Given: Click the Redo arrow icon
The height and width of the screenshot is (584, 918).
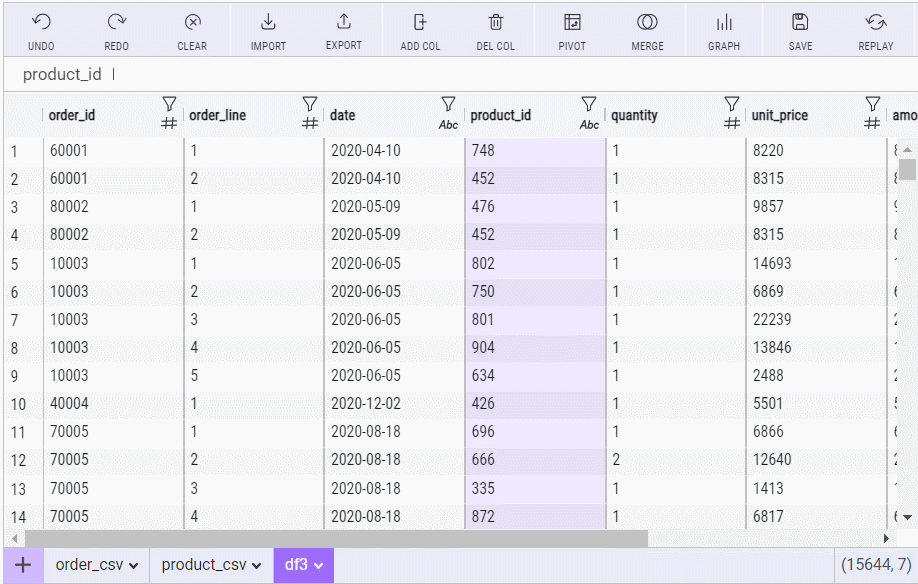Looking at the screenshot, I should (x=117, y=23).
